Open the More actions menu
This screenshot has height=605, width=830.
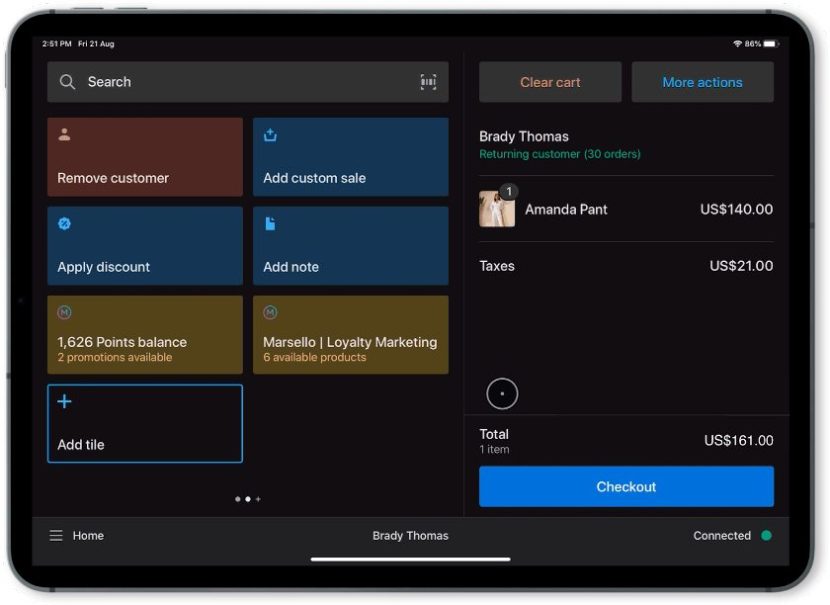click(703, 82)
